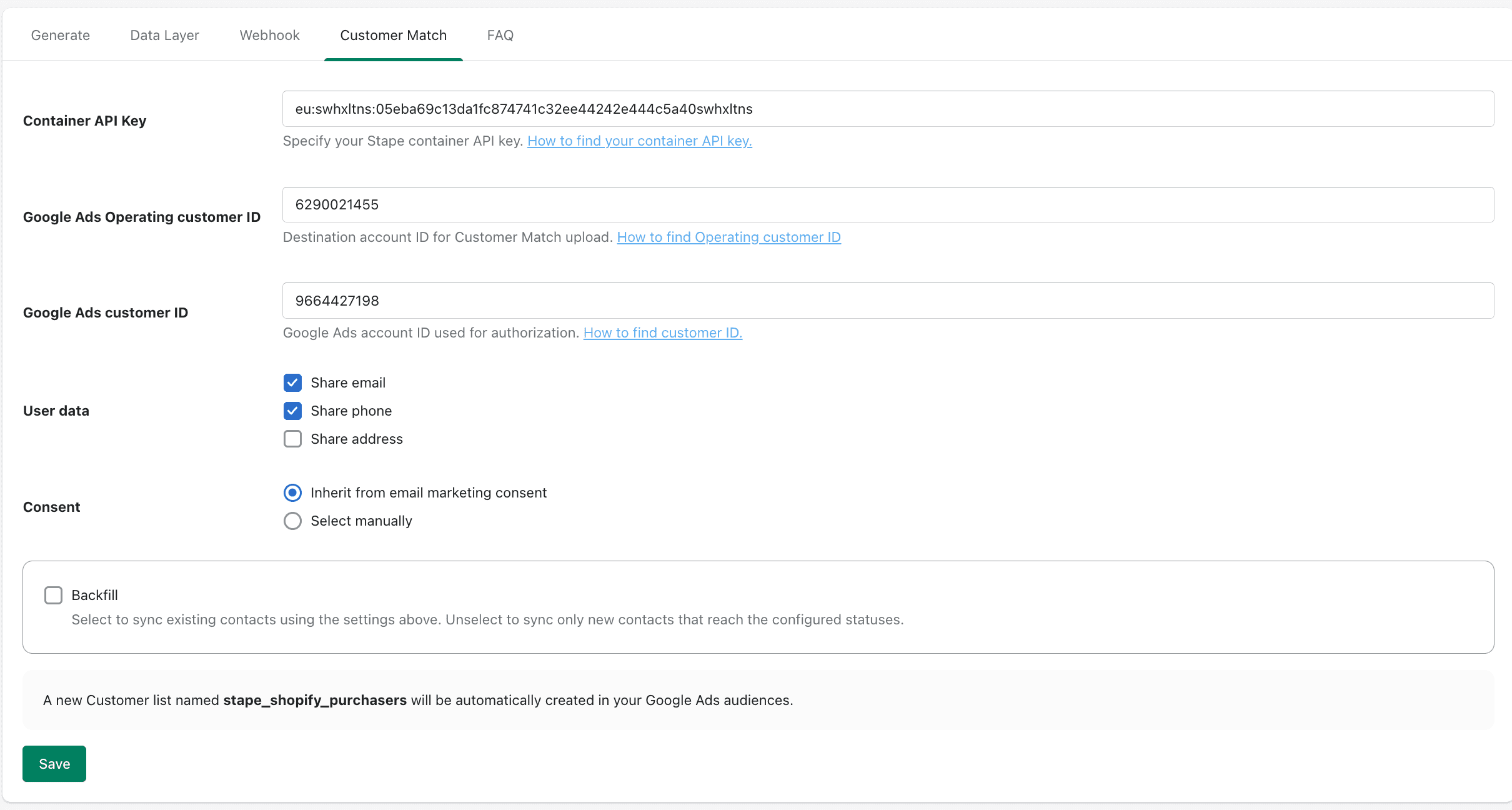
Task: Uncheck the Share email checkbox
Action: click(x=292, y=382)
